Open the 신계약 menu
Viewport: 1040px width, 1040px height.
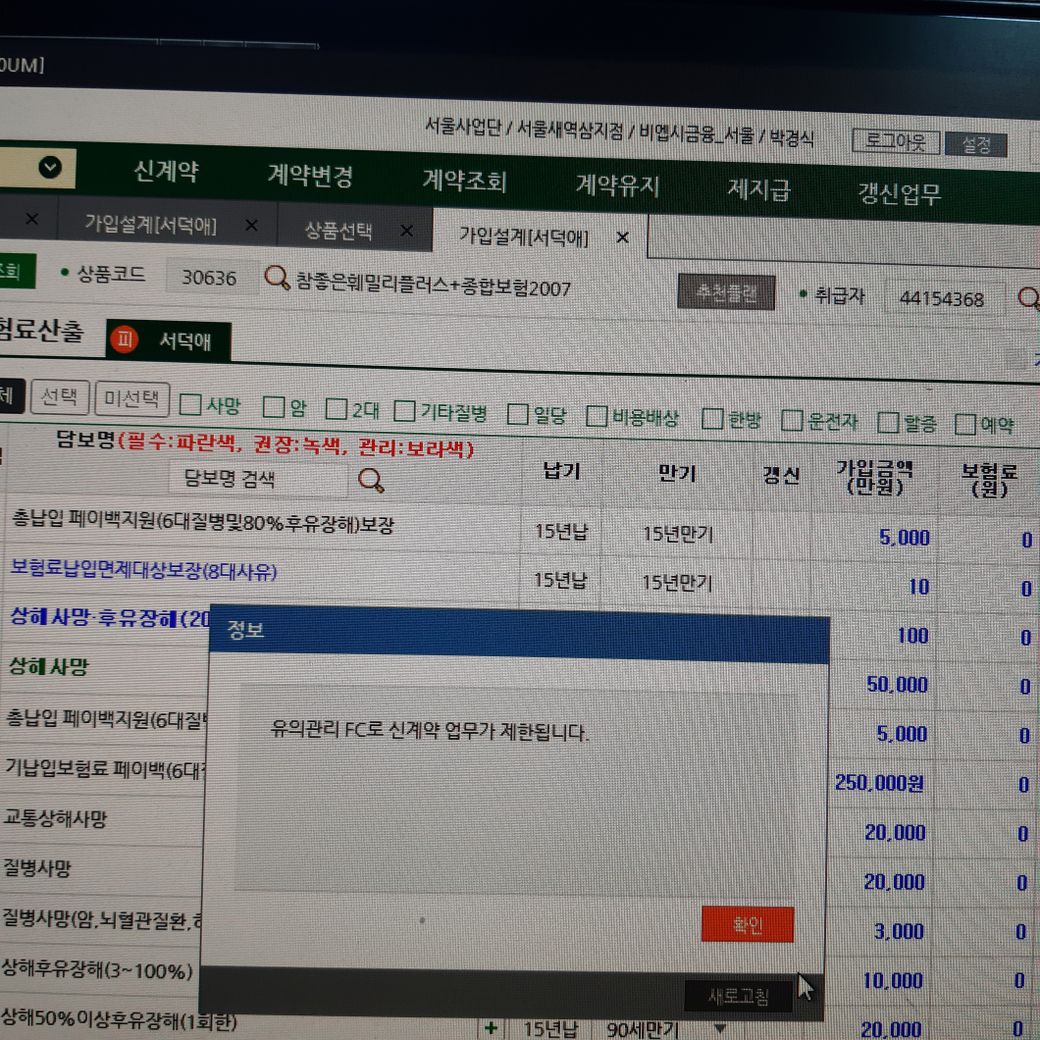(x=166, y=171)
